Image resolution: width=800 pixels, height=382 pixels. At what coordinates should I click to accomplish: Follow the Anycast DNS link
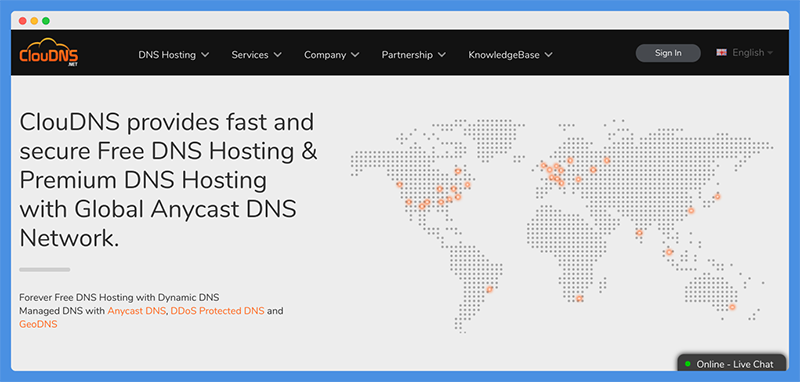point(137,311)
